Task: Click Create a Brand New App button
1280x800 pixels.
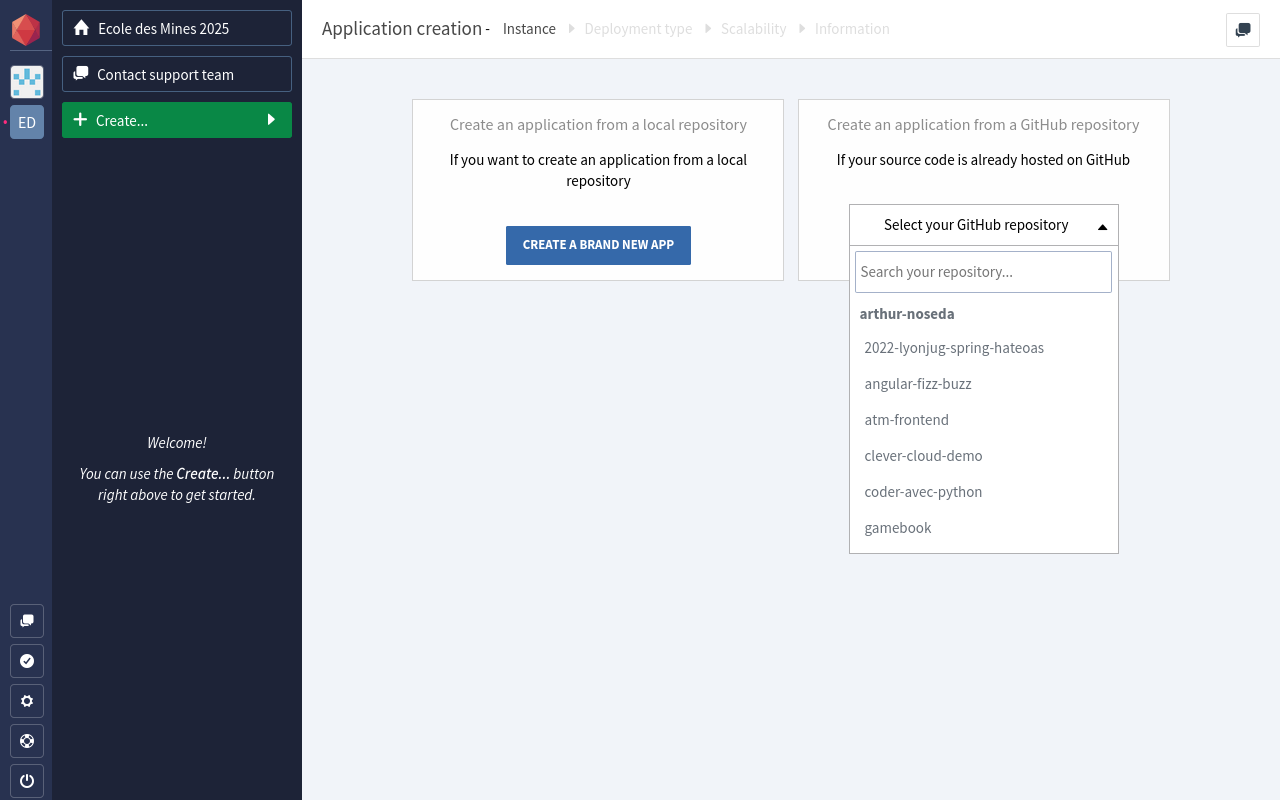Action: tap(598, 245)
